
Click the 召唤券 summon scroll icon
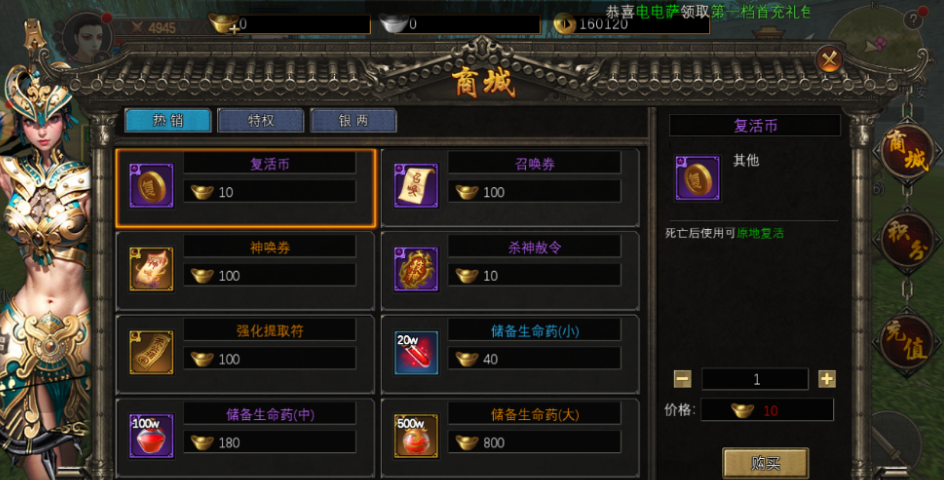click(416, 185)
